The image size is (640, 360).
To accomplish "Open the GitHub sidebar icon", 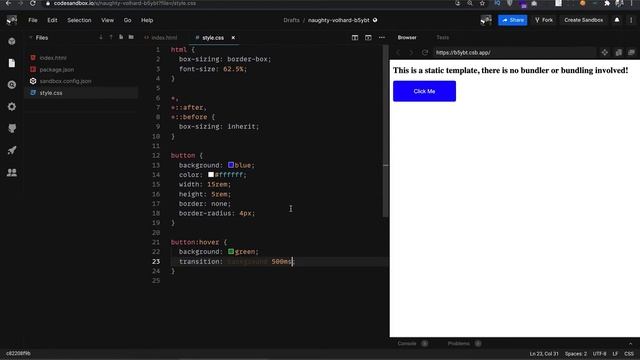I will (x=12, y=129).
